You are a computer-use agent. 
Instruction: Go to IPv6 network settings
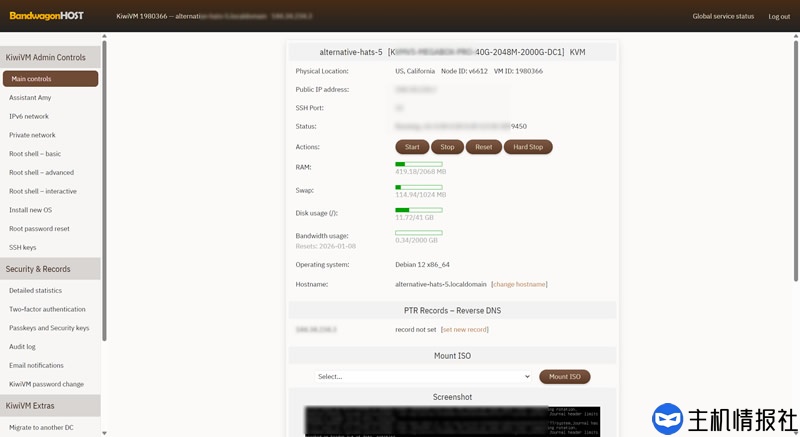pos(29,116)
